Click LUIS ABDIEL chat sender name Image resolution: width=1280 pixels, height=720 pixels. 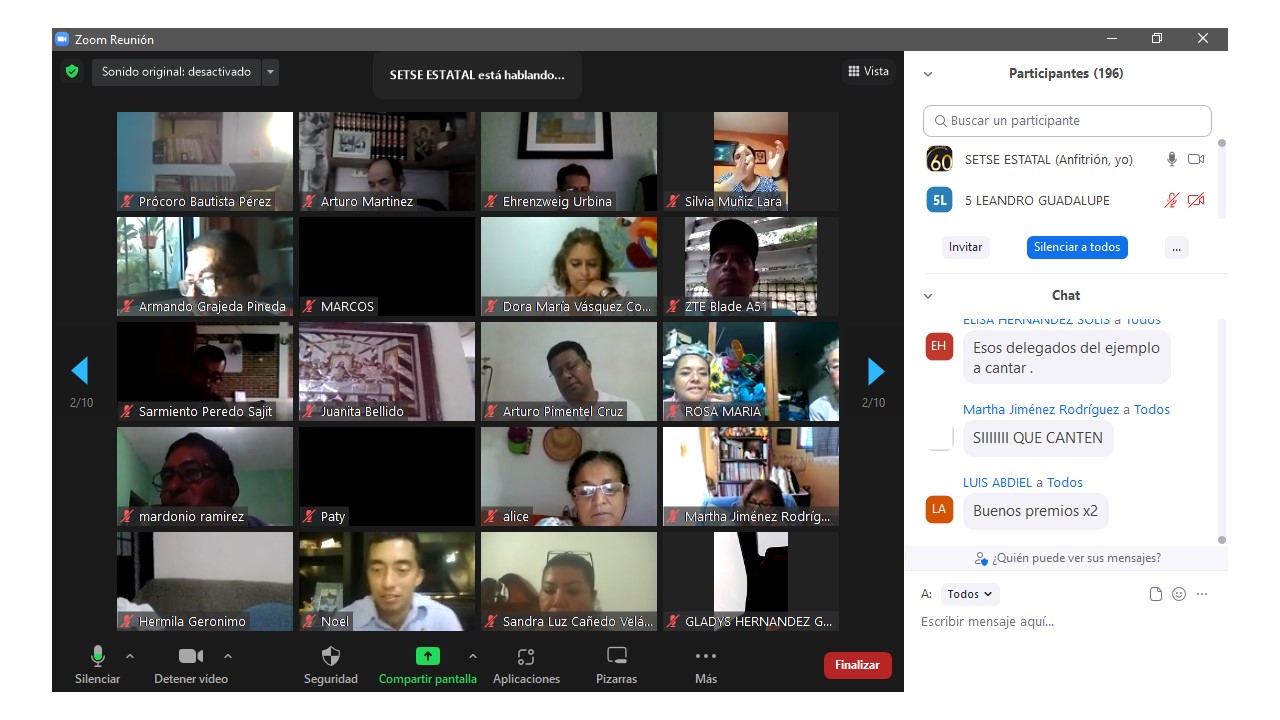point(997,482)
